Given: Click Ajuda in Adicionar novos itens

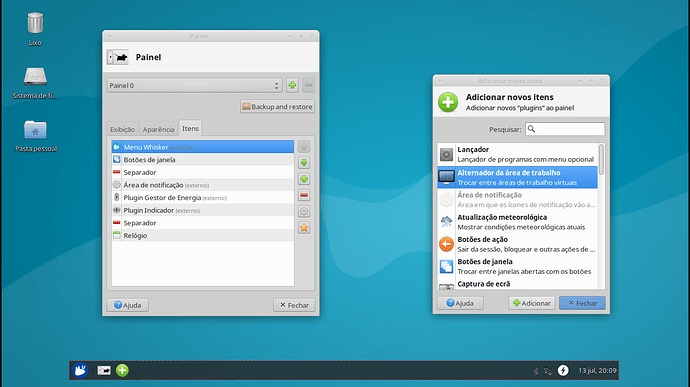Looking at the screenshot, I should point(460,303).
